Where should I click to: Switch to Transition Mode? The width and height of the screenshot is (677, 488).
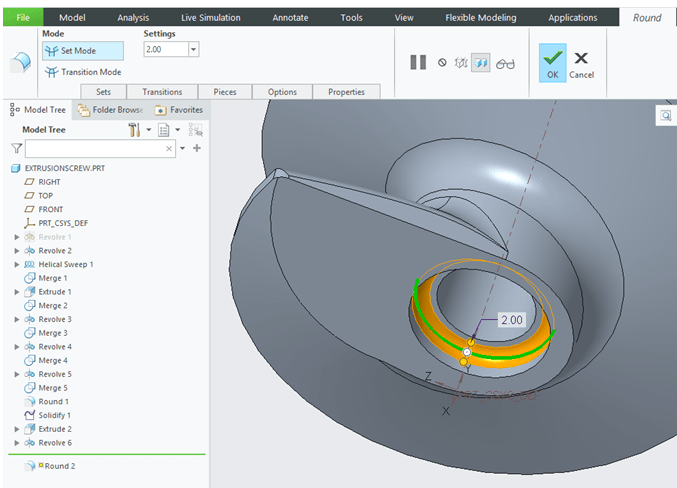pyautogui.click(x=84, y=72)
